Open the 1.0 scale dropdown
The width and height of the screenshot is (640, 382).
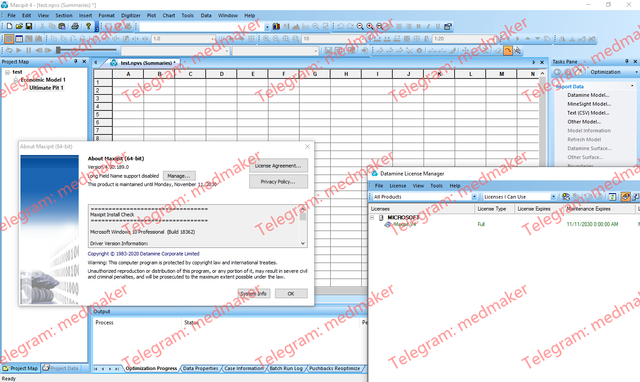point(213,39)
